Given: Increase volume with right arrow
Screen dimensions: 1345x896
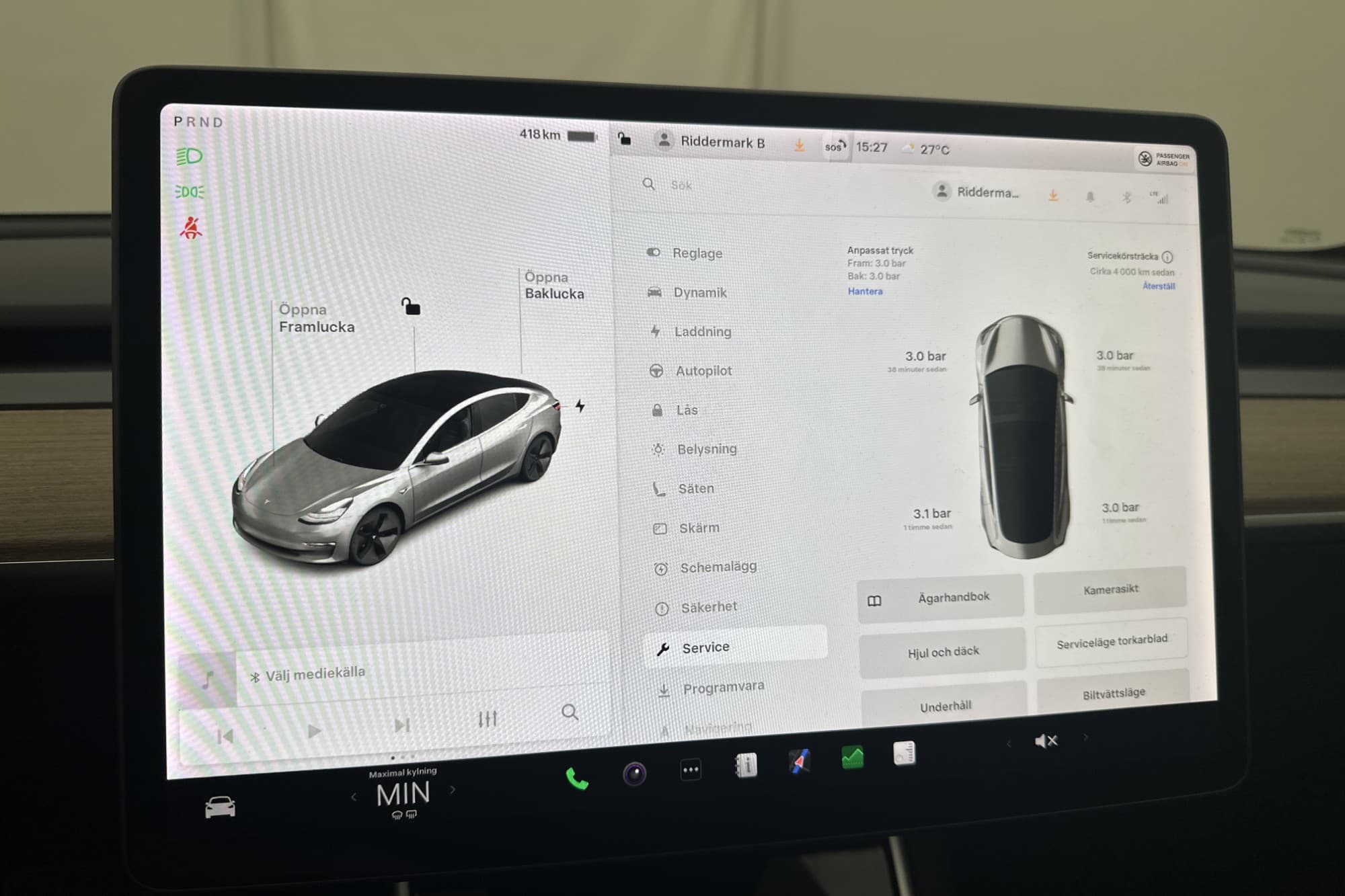Looking at the screenshot, I should coord(1085,738).
